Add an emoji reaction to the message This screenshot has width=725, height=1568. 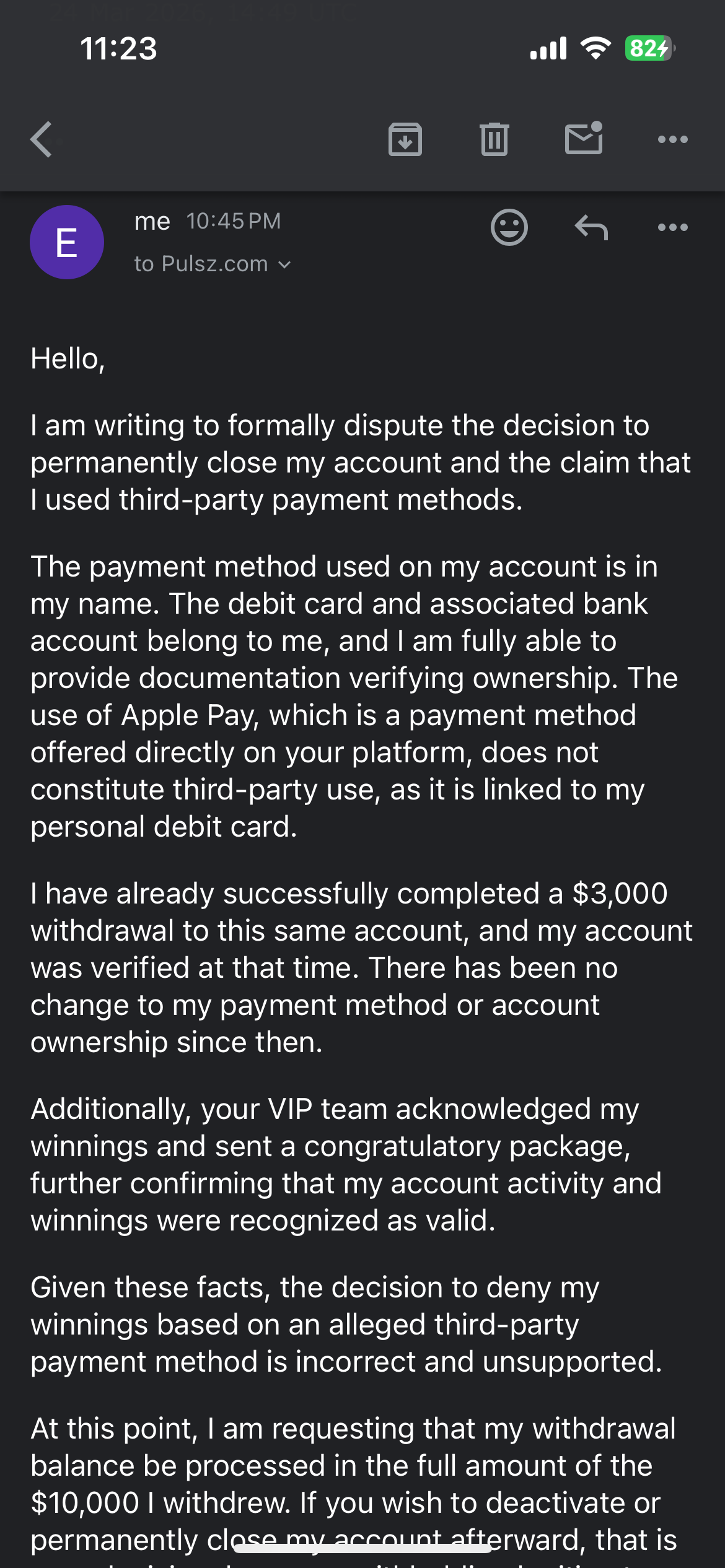509,227
